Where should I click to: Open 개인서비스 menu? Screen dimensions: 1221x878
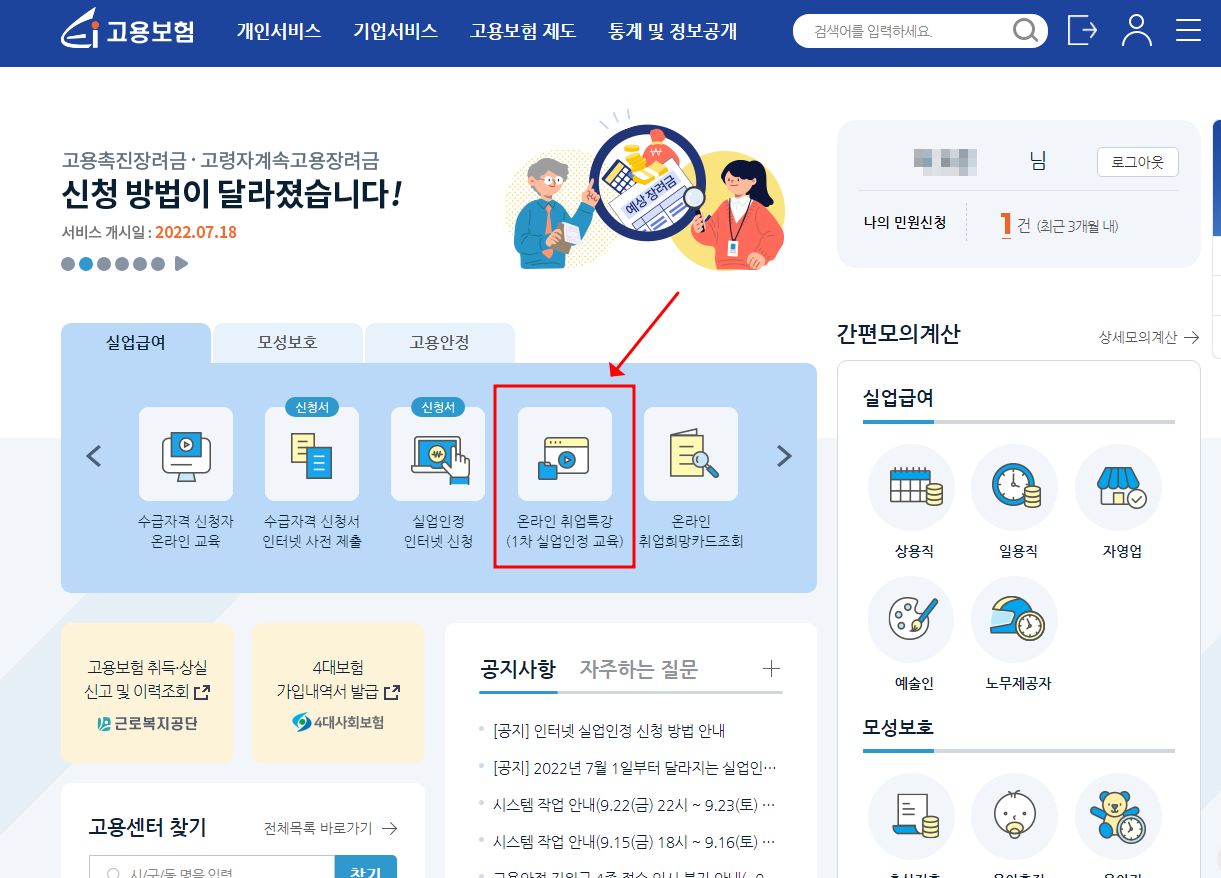tap(279, 31)
